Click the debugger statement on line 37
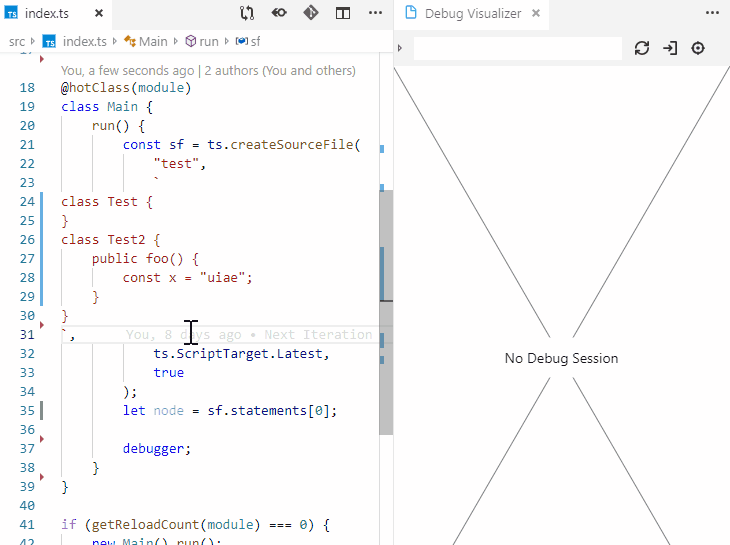The height and width of the screenshot is (545, 730). [x=153, y=449]
